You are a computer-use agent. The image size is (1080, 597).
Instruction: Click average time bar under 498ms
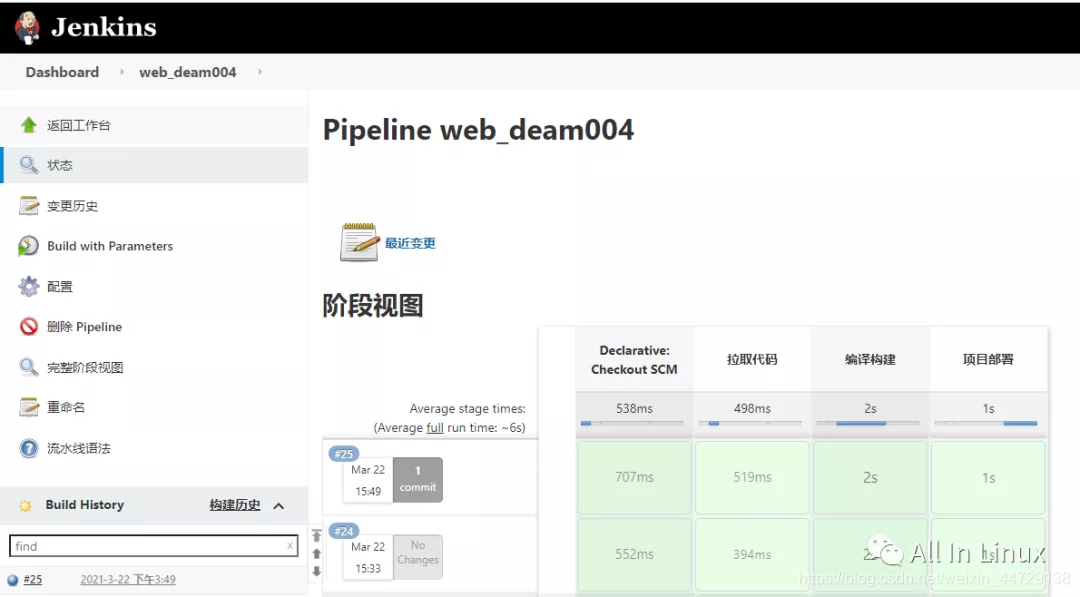(750, 423)
